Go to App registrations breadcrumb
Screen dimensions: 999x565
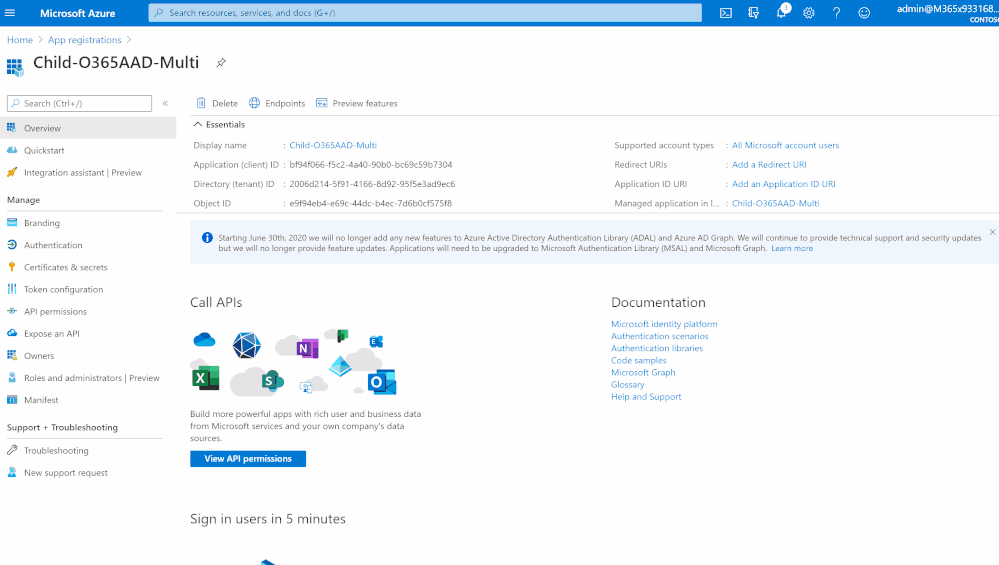pos(85,39)
